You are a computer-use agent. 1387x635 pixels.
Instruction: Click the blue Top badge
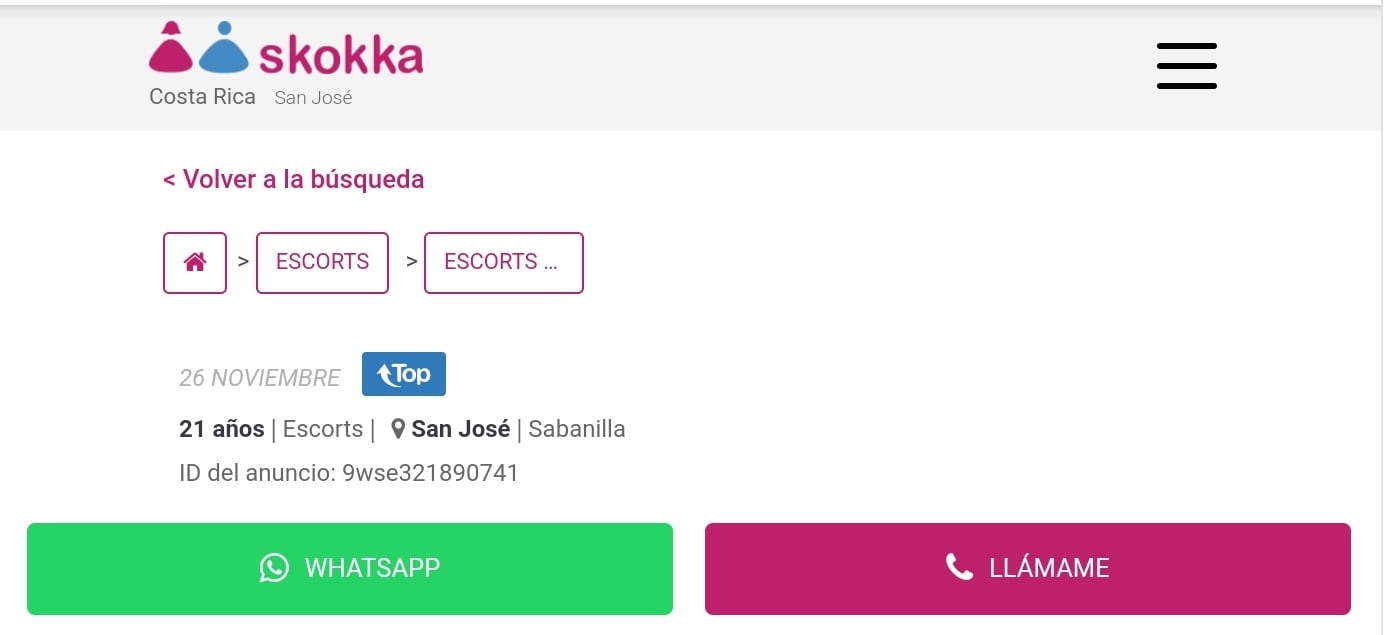404,374
